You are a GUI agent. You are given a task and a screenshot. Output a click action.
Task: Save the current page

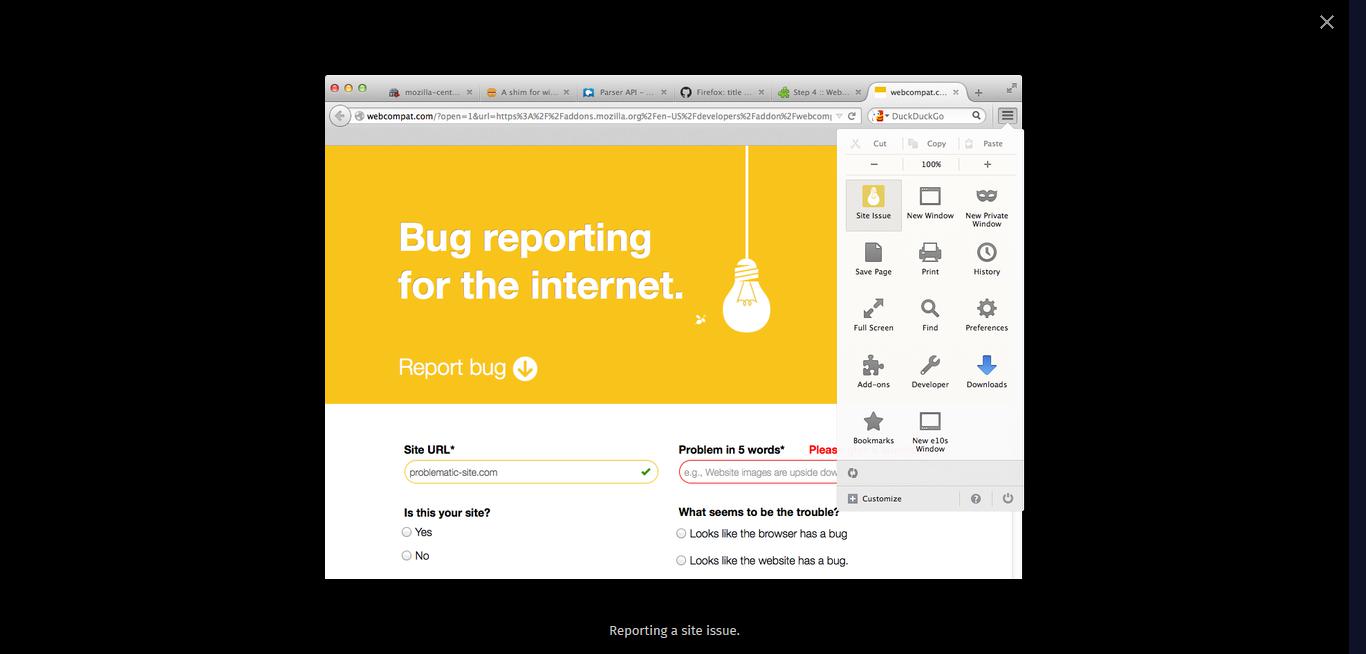point(872,257)
